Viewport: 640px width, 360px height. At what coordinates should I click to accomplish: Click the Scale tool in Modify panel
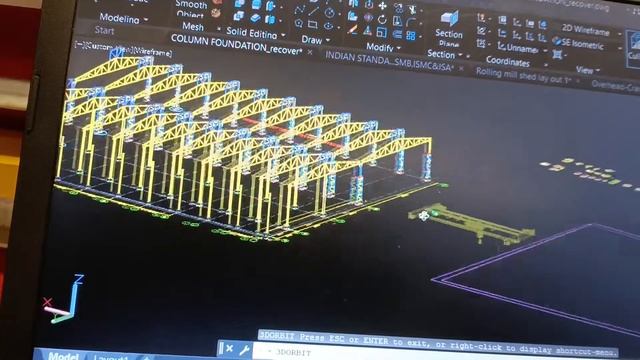tap(382, 32)
